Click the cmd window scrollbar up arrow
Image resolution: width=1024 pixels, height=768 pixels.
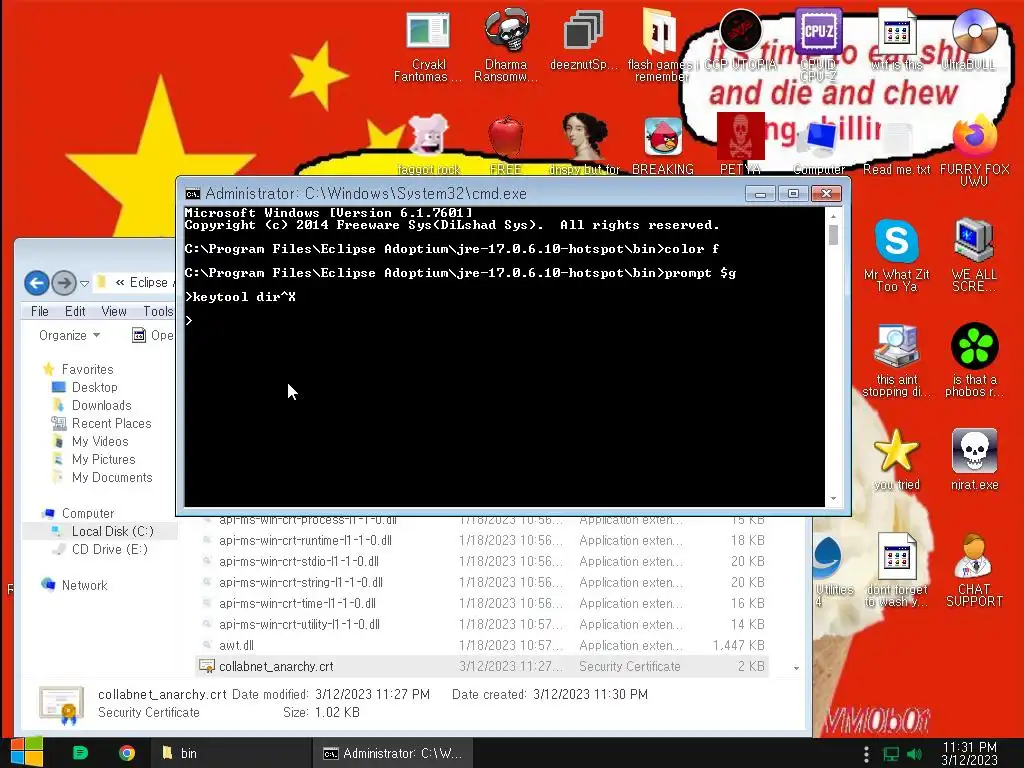[x=833, y=215]
